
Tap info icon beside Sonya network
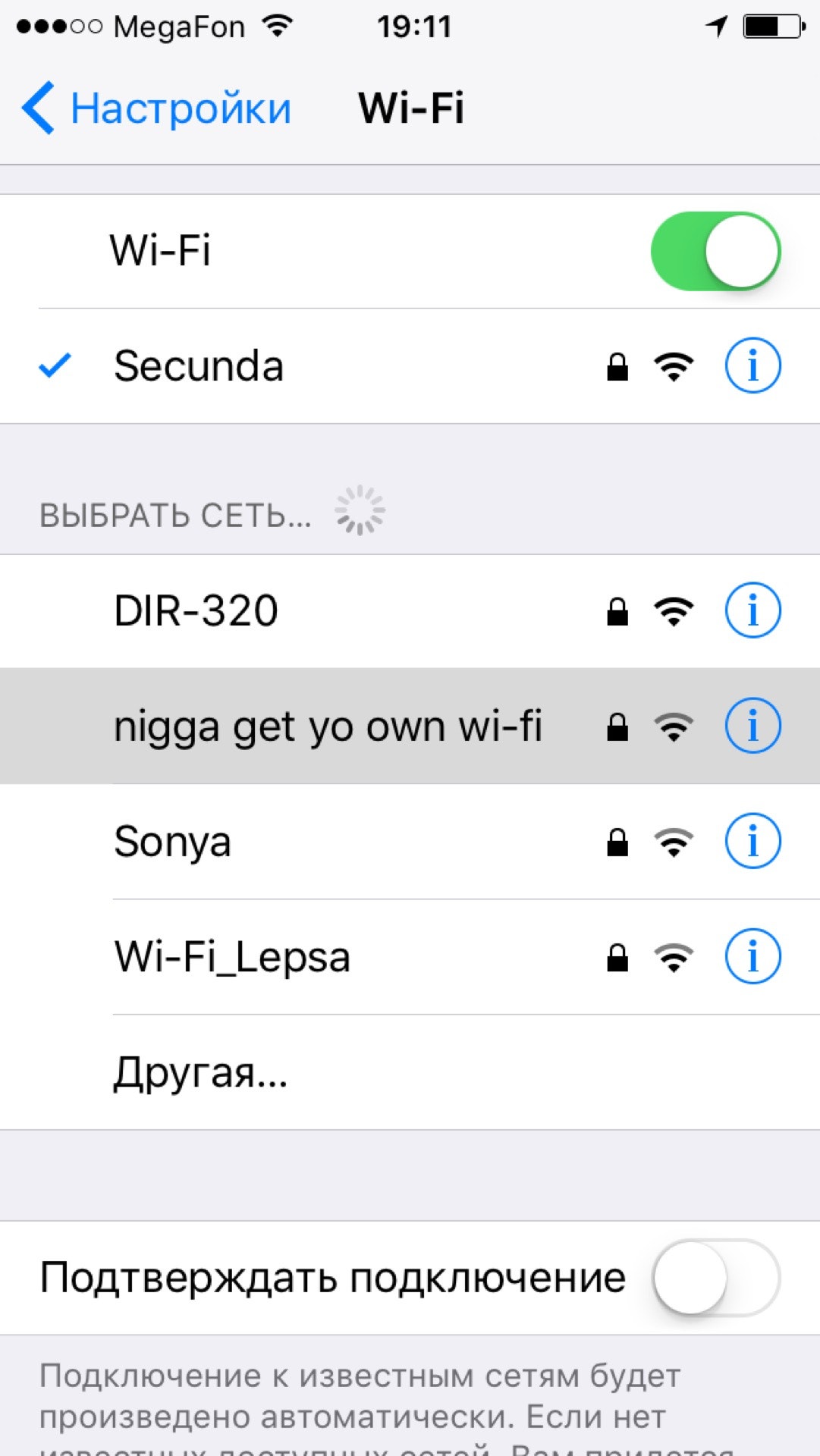click(x=752, y=841)
